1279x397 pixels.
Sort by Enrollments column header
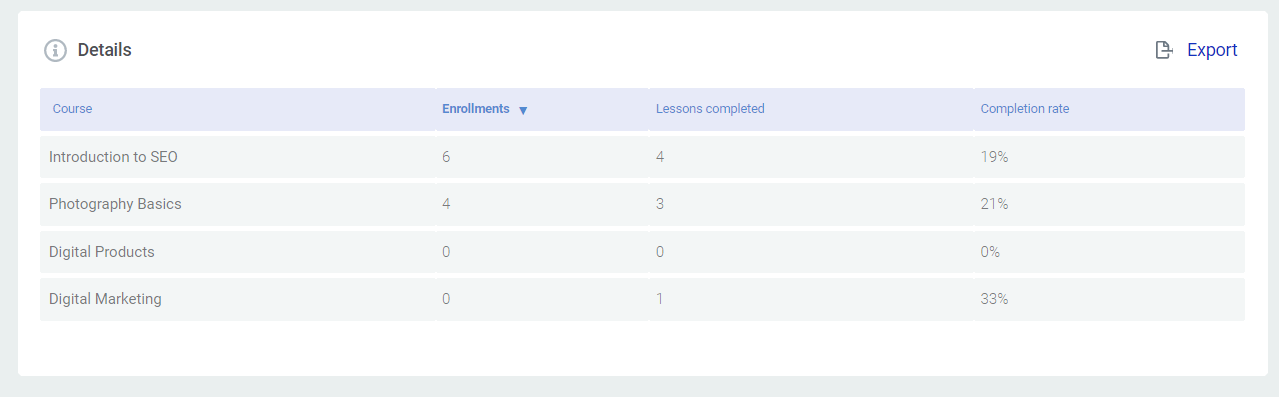tap(476, 109)
